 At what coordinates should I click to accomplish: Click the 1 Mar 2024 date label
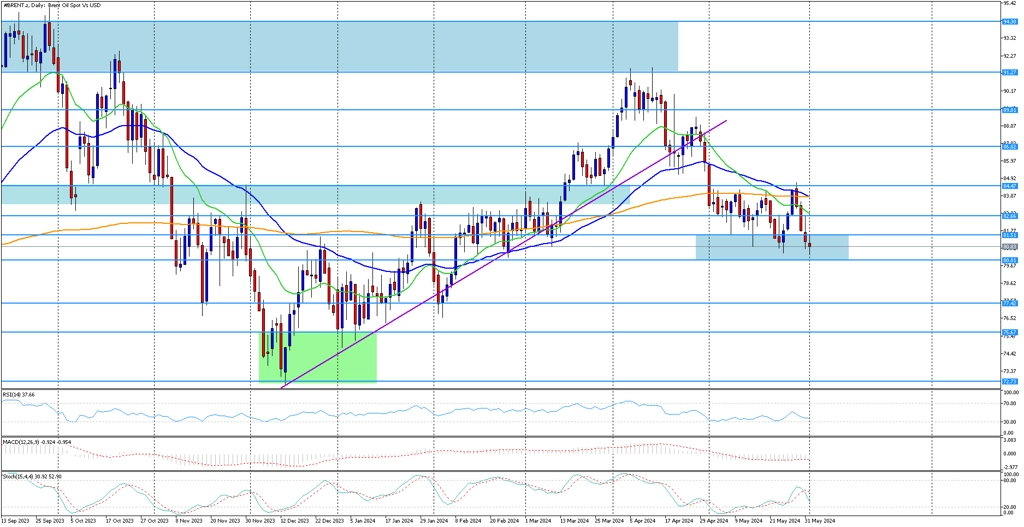pos(540,521)
